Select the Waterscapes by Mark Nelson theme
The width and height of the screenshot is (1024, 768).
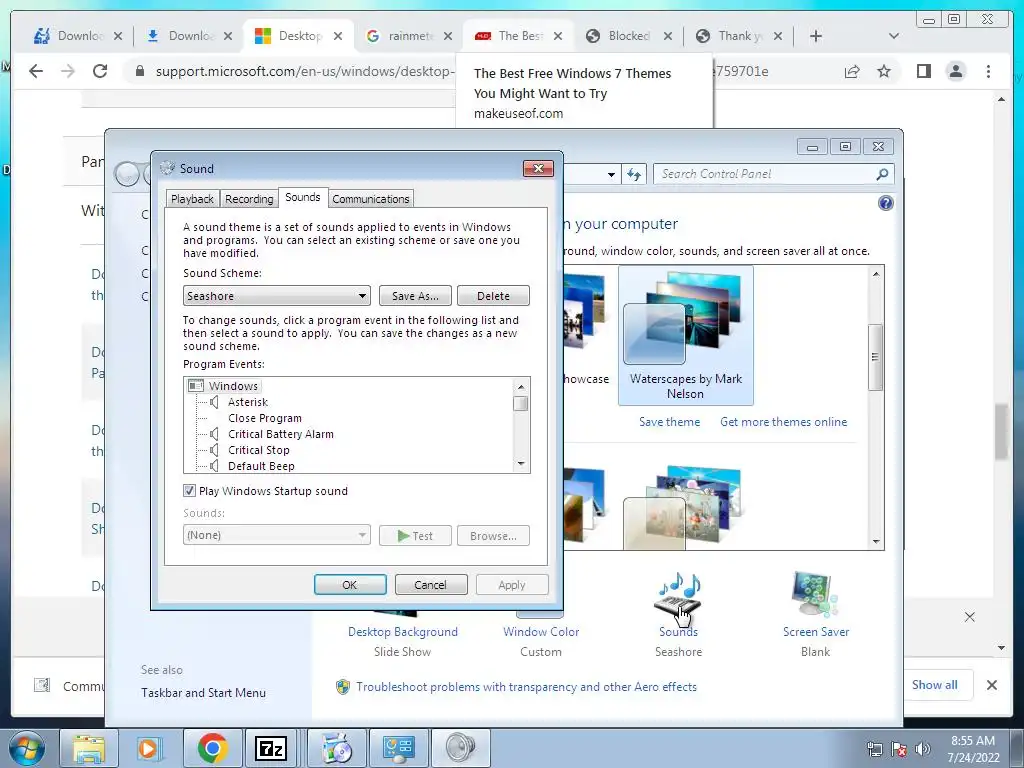[x=686, y=335]
